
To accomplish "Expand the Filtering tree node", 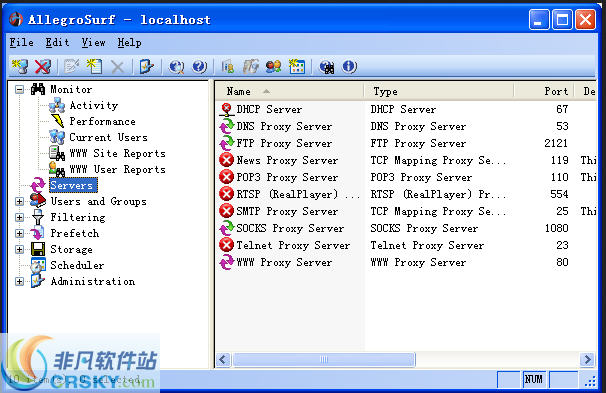I will click(x=19, y=217).
